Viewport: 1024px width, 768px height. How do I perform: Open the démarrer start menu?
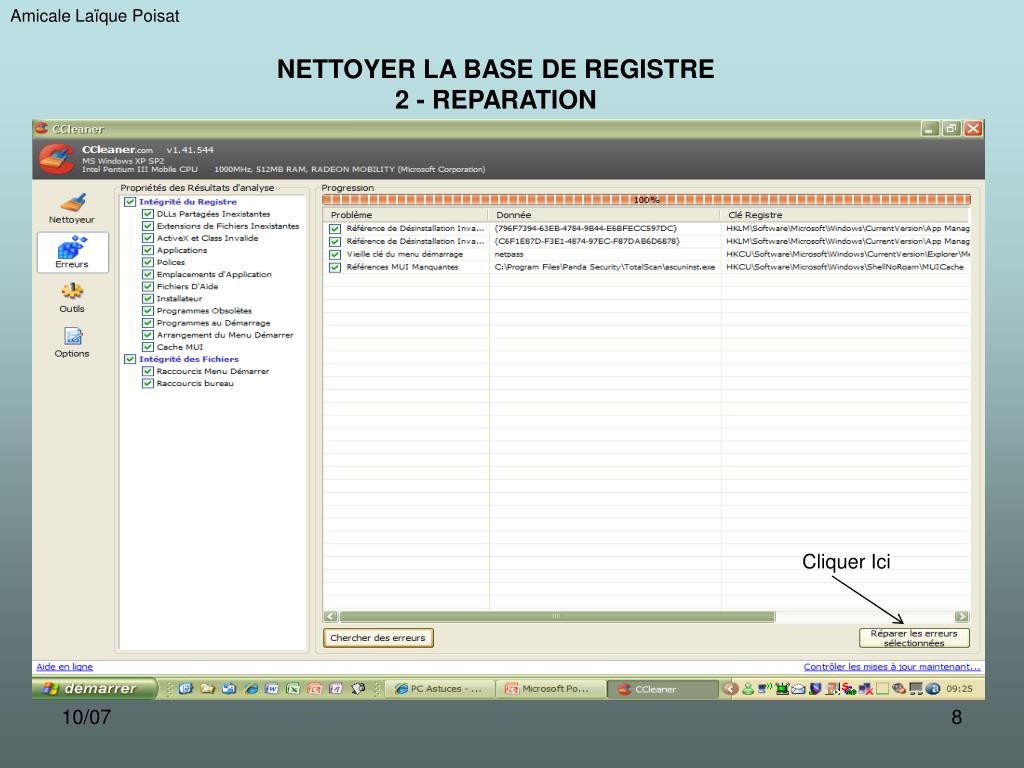94,688
